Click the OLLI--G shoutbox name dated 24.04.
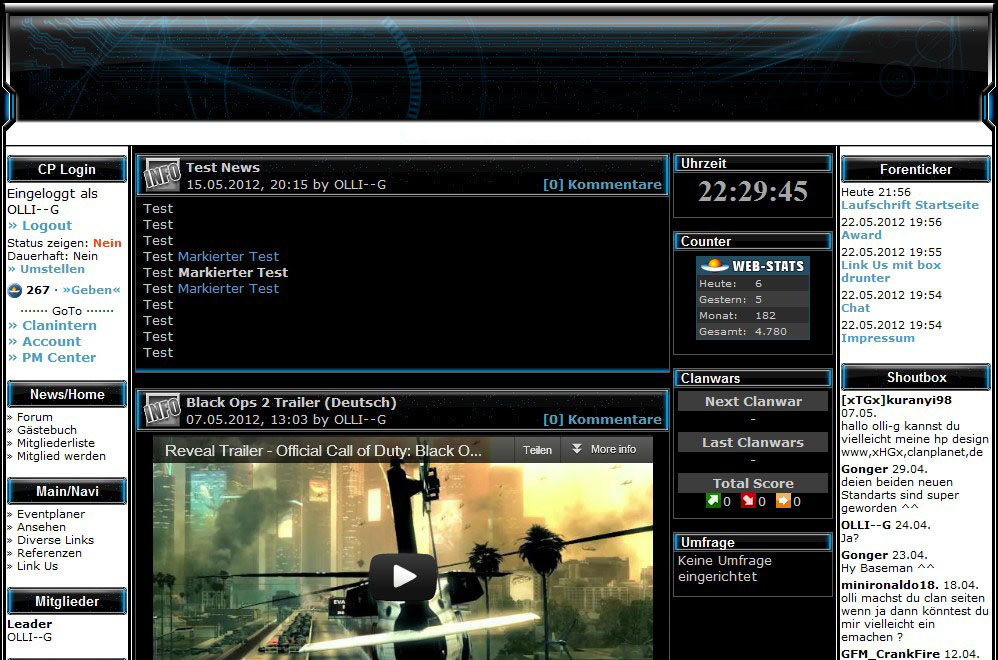The height and width of the screenshot is (660, 998). point(866,525)
